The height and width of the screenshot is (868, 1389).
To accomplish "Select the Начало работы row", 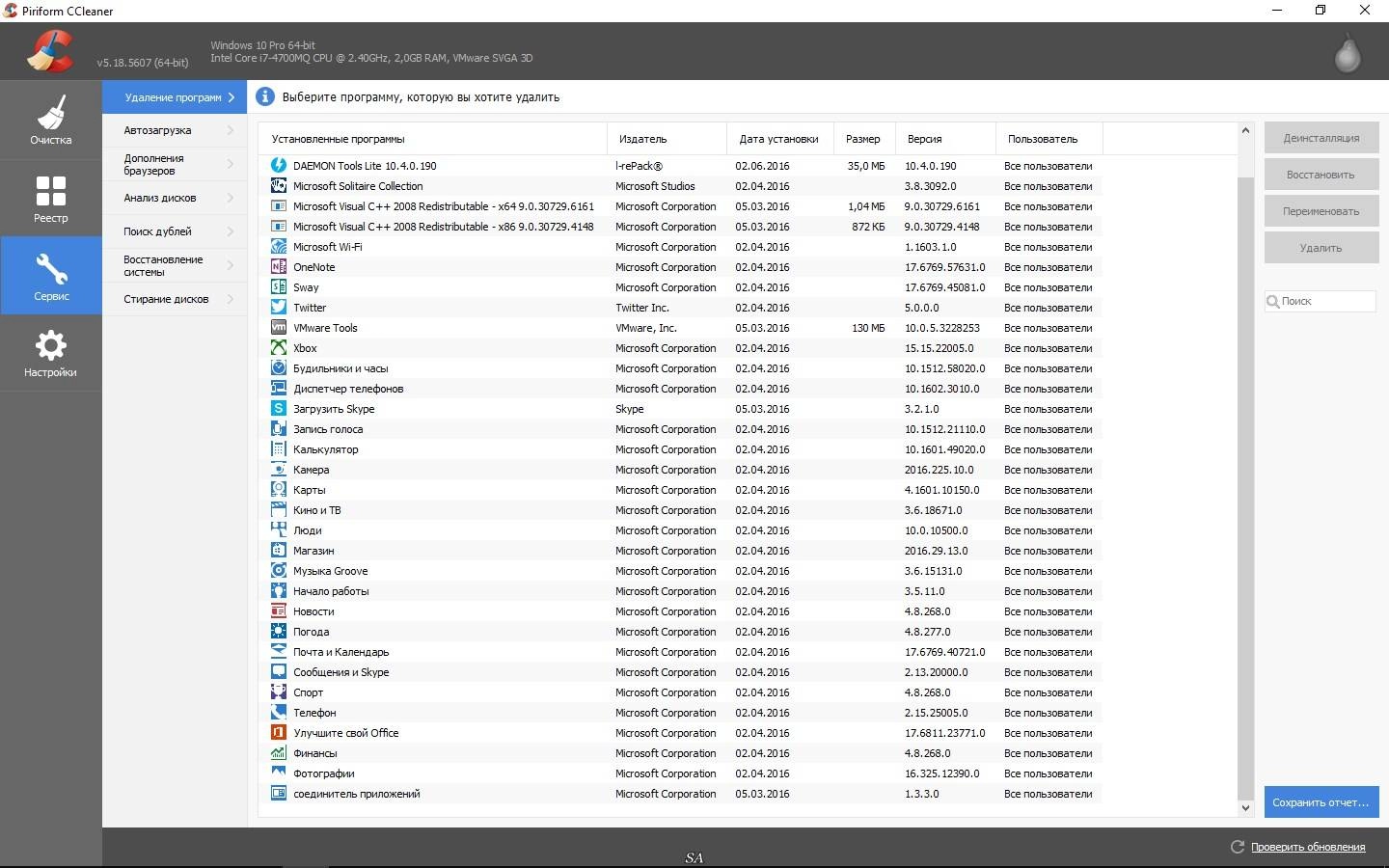I will (x=680, y=591).
